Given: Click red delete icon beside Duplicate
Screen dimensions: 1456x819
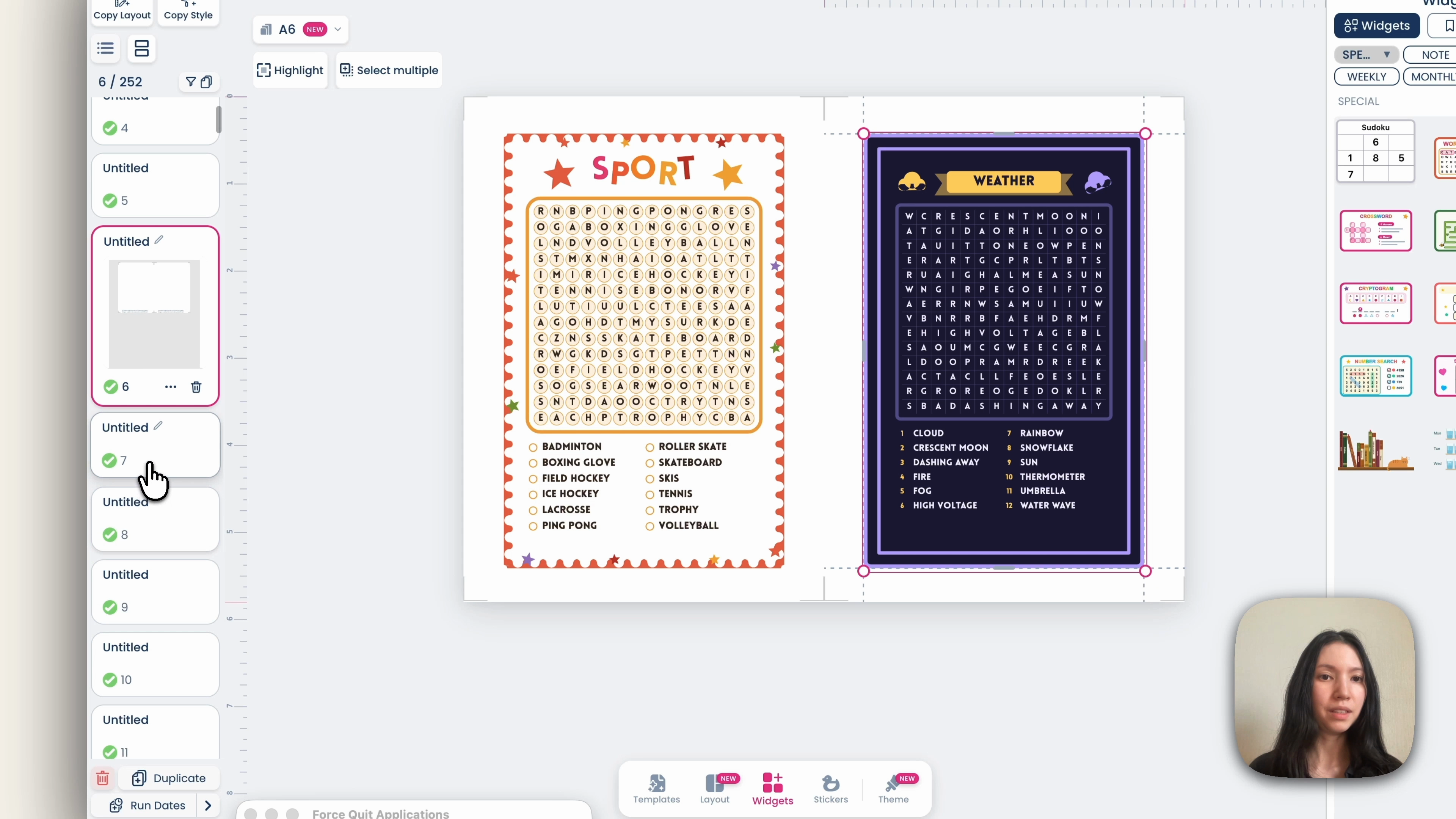Looking at the screenshot, I should [x=103, y=778].
